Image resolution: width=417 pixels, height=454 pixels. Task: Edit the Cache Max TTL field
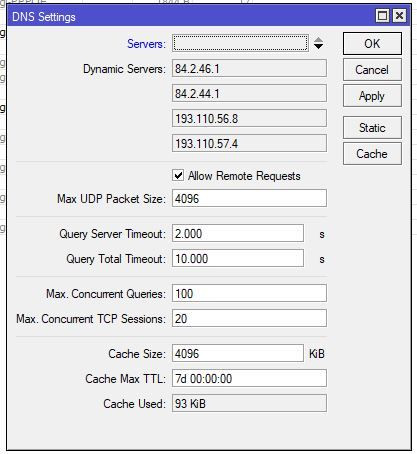(249, 378)
